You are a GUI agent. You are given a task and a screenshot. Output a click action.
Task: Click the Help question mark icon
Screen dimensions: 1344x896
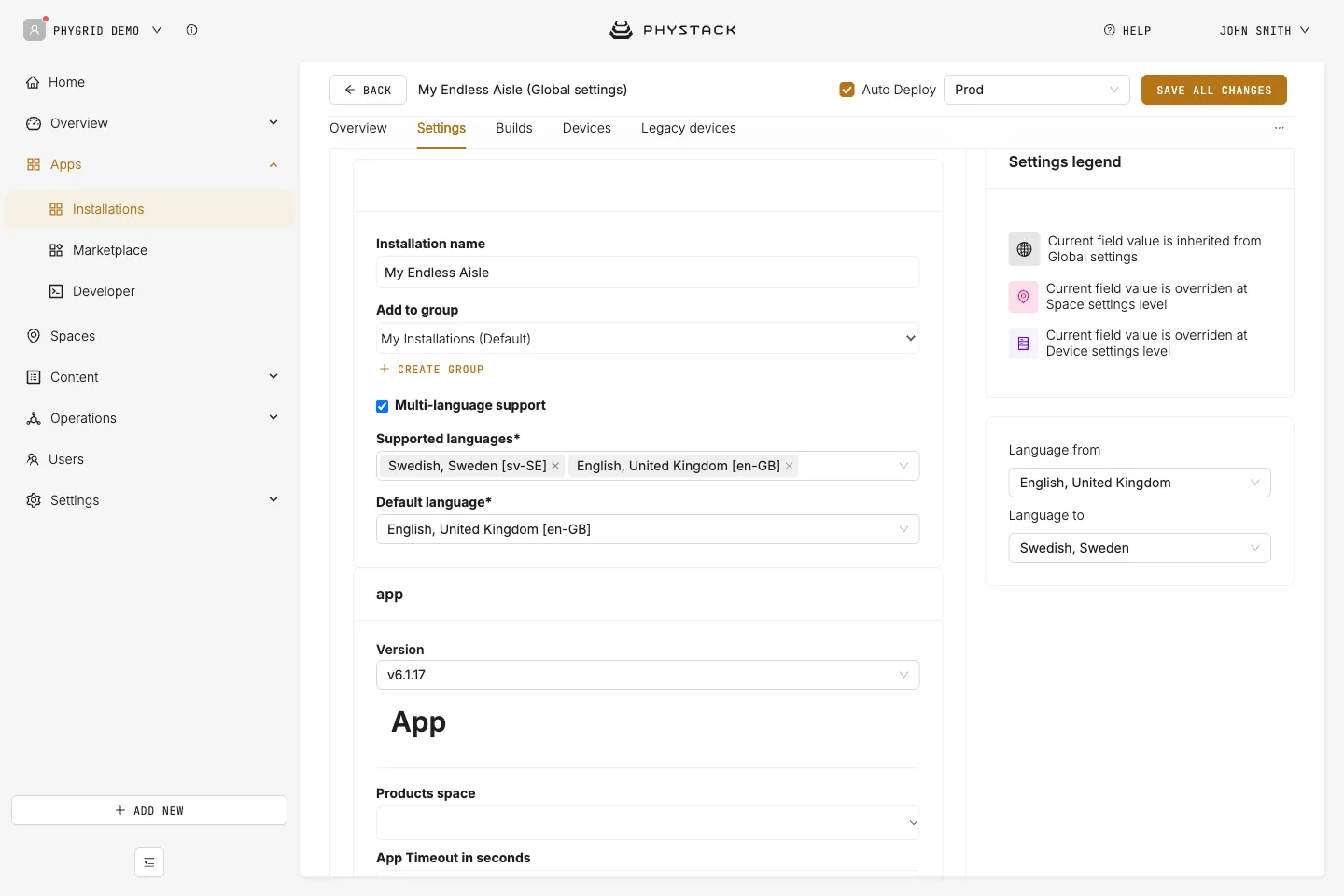(1110, 30)
